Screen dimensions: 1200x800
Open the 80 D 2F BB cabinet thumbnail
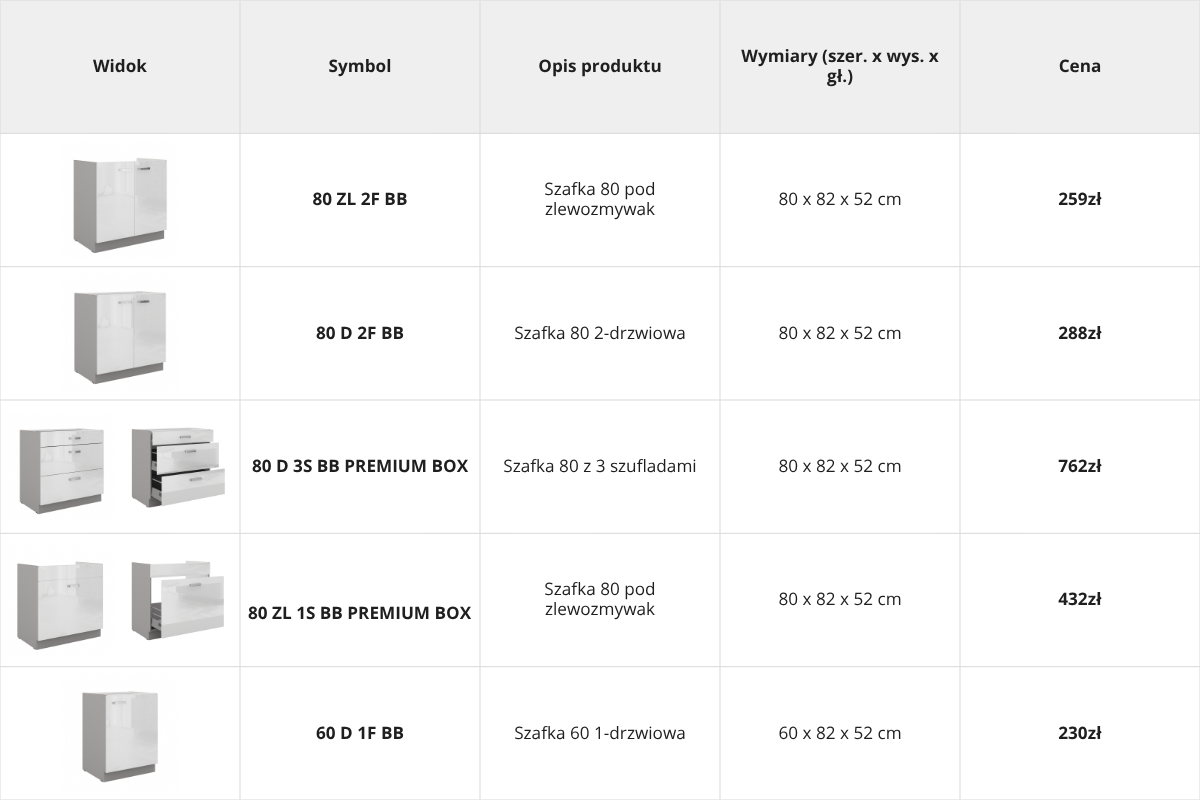point(120,337)
